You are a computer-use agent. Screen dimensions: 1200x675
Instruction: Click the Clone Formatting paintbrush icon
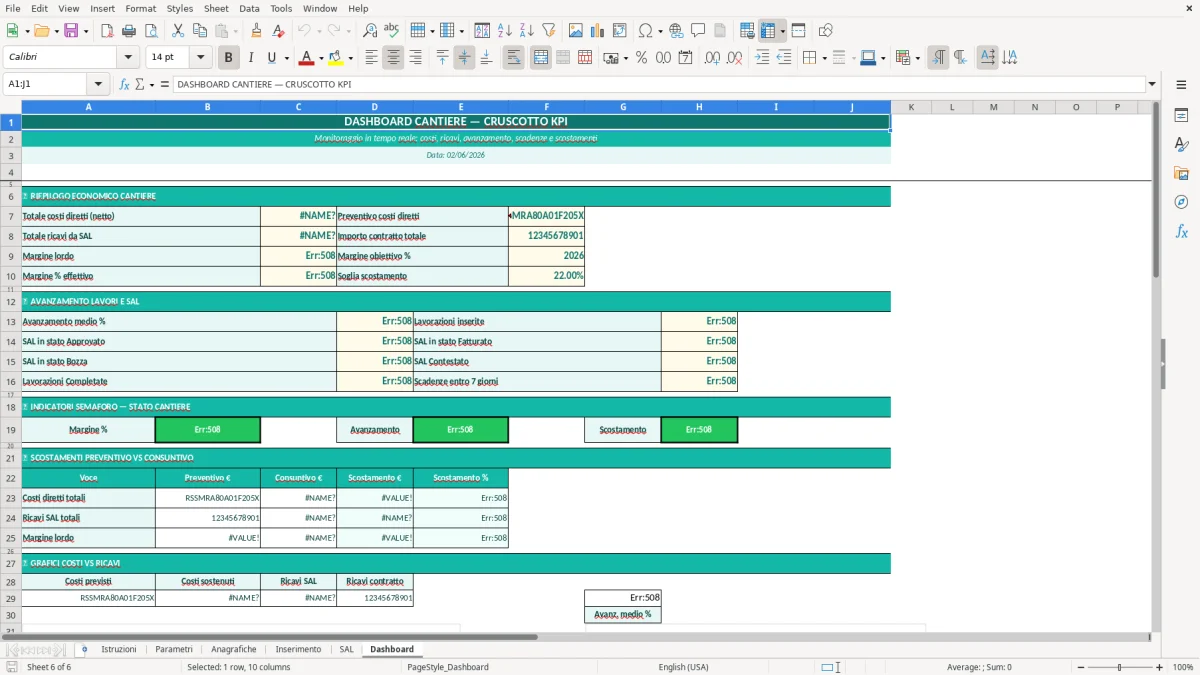tap(256, 30)
